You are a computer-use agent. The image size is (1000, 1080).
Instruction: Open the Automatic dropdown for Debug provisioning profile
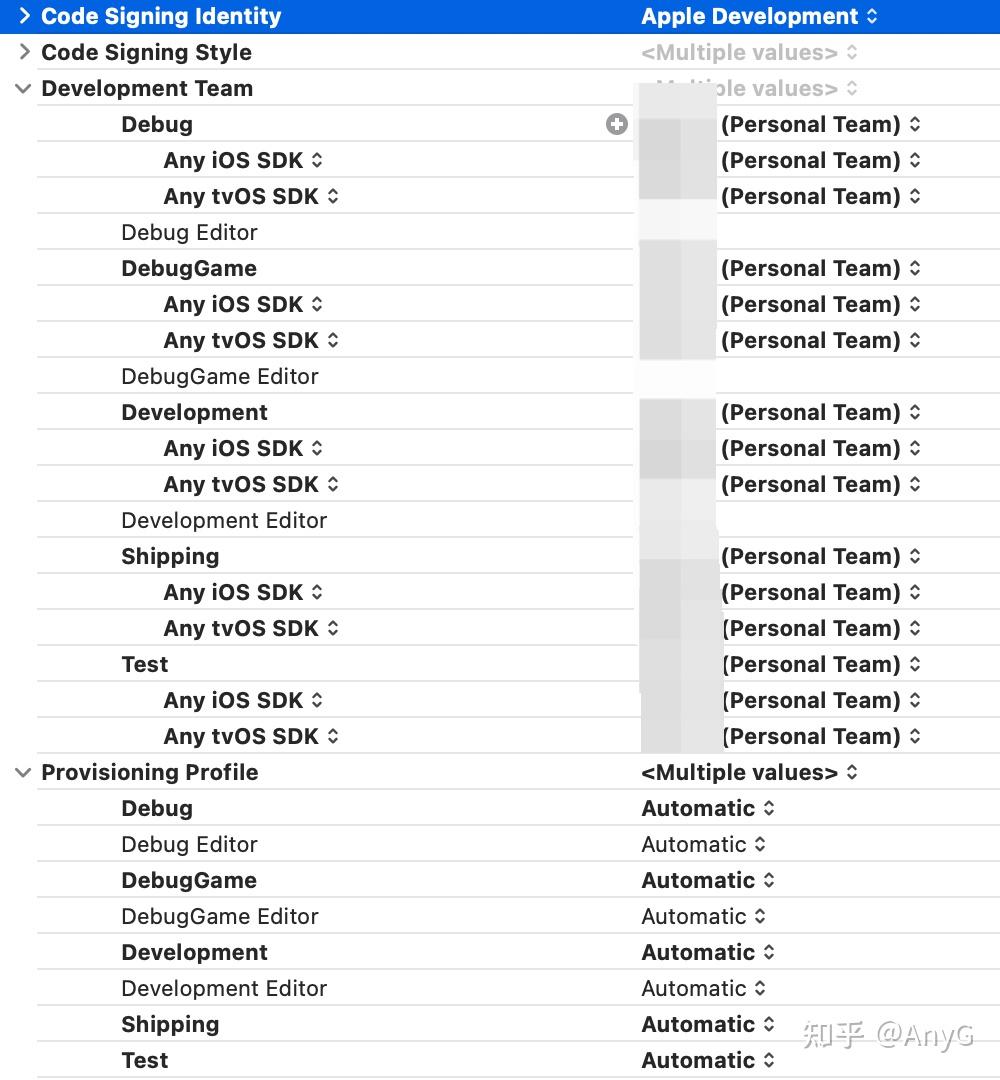click(x=708, y=808)
